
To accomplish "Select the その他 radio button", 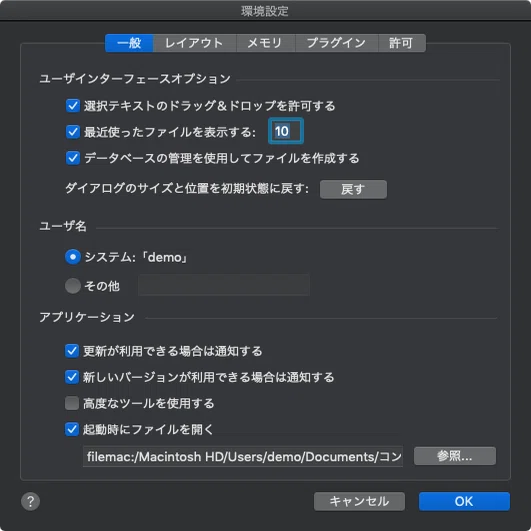I will [73, 286].
